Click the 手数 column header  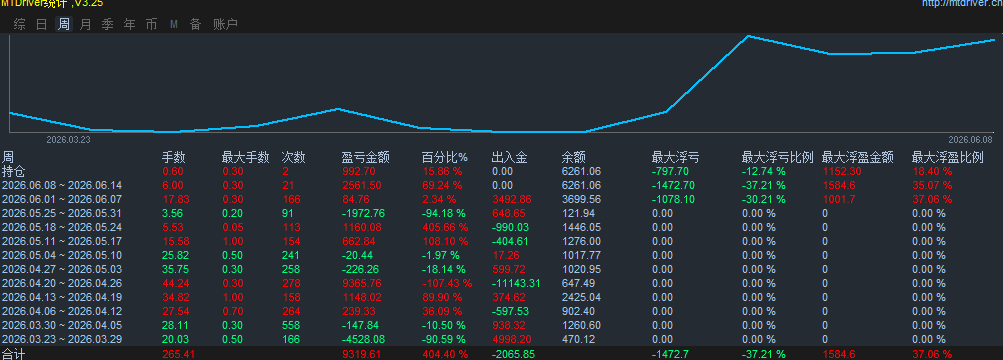pos(173,157)
